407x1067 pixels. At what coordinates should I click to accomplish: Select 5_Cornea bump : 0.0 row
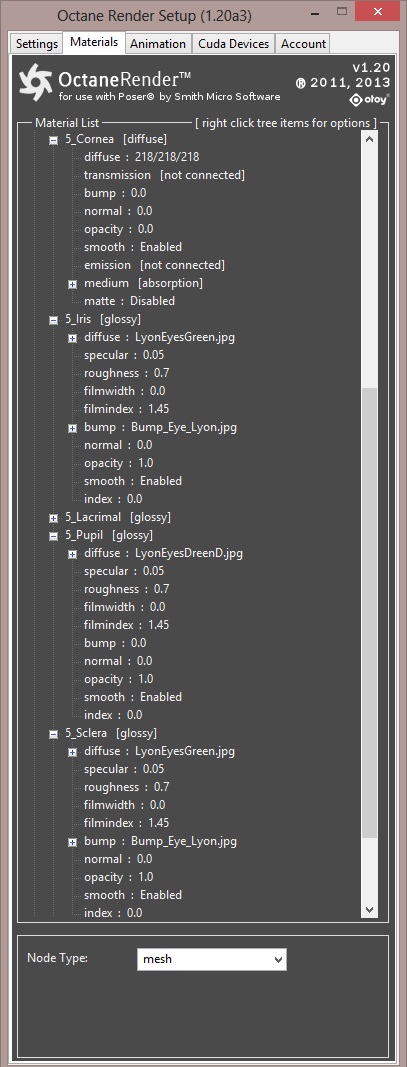click(x=114, y=193)
